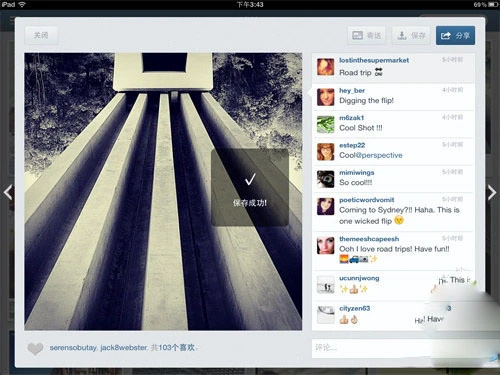Open cityzen63 username link
Screen dimensions: 500x375
pos(354,308)
